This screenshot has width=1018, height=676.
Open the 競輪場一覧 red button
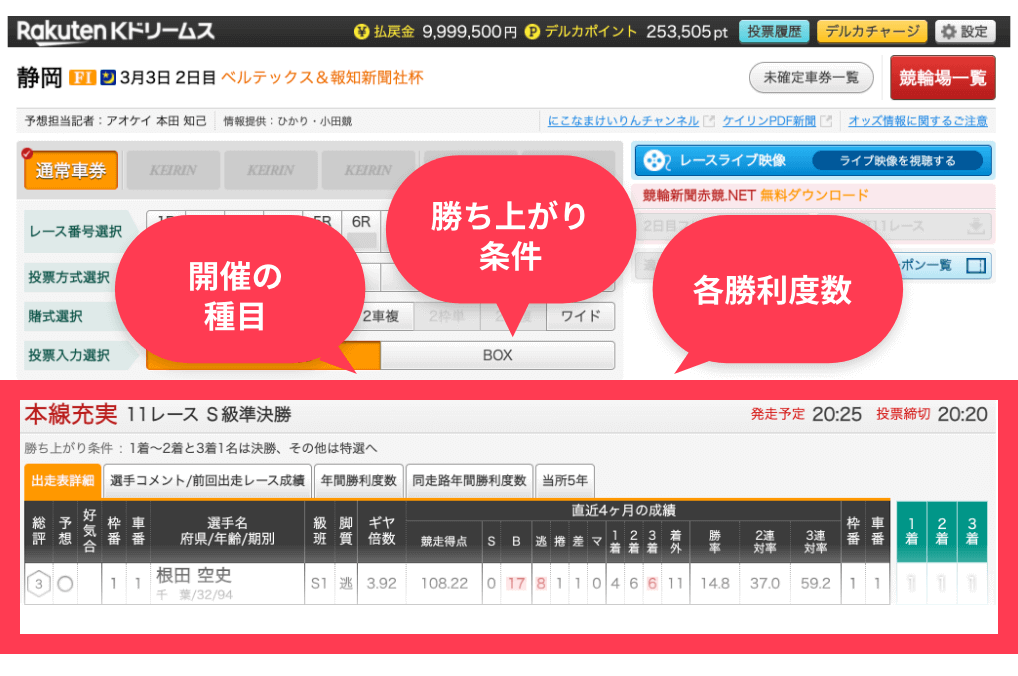click(942, 78)
